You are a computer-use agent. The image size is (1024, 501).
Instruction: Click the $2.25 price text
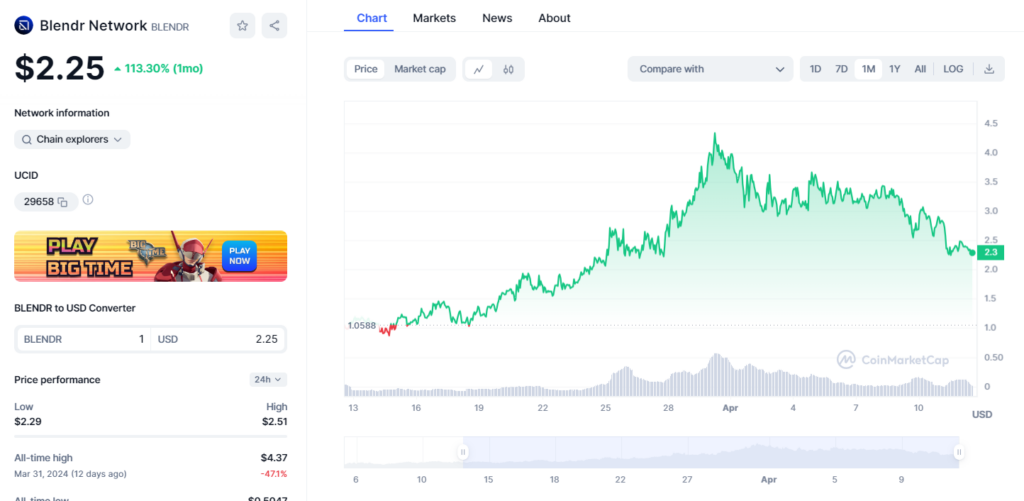tap(59, 68)
